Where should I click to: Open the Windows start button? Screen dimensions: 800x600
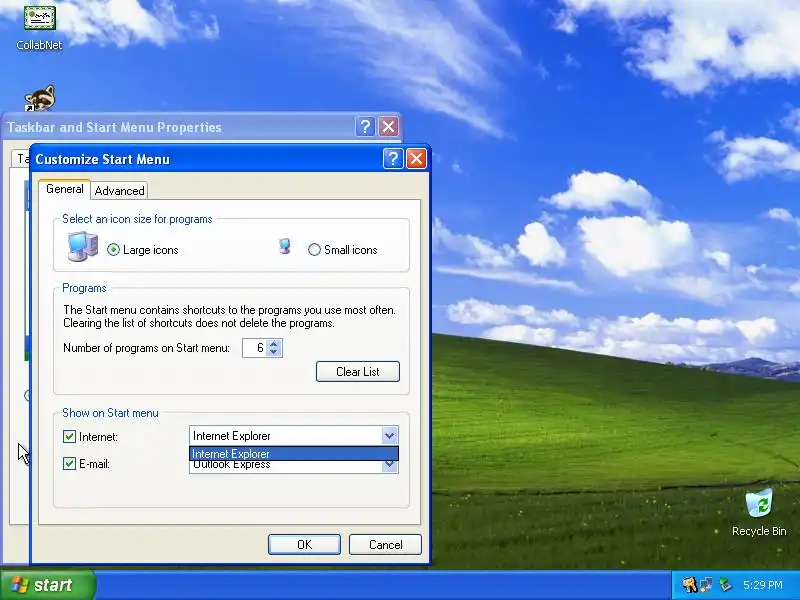click(x=47, y=585)
